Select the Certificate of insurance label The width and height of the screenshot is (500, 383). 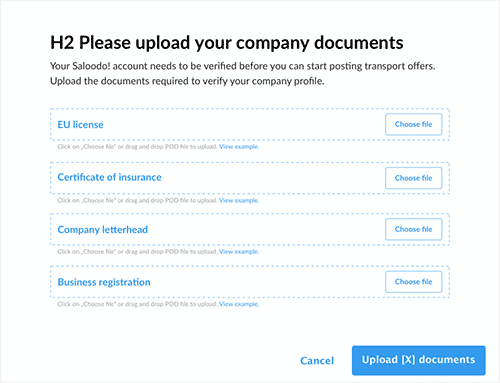109,177
